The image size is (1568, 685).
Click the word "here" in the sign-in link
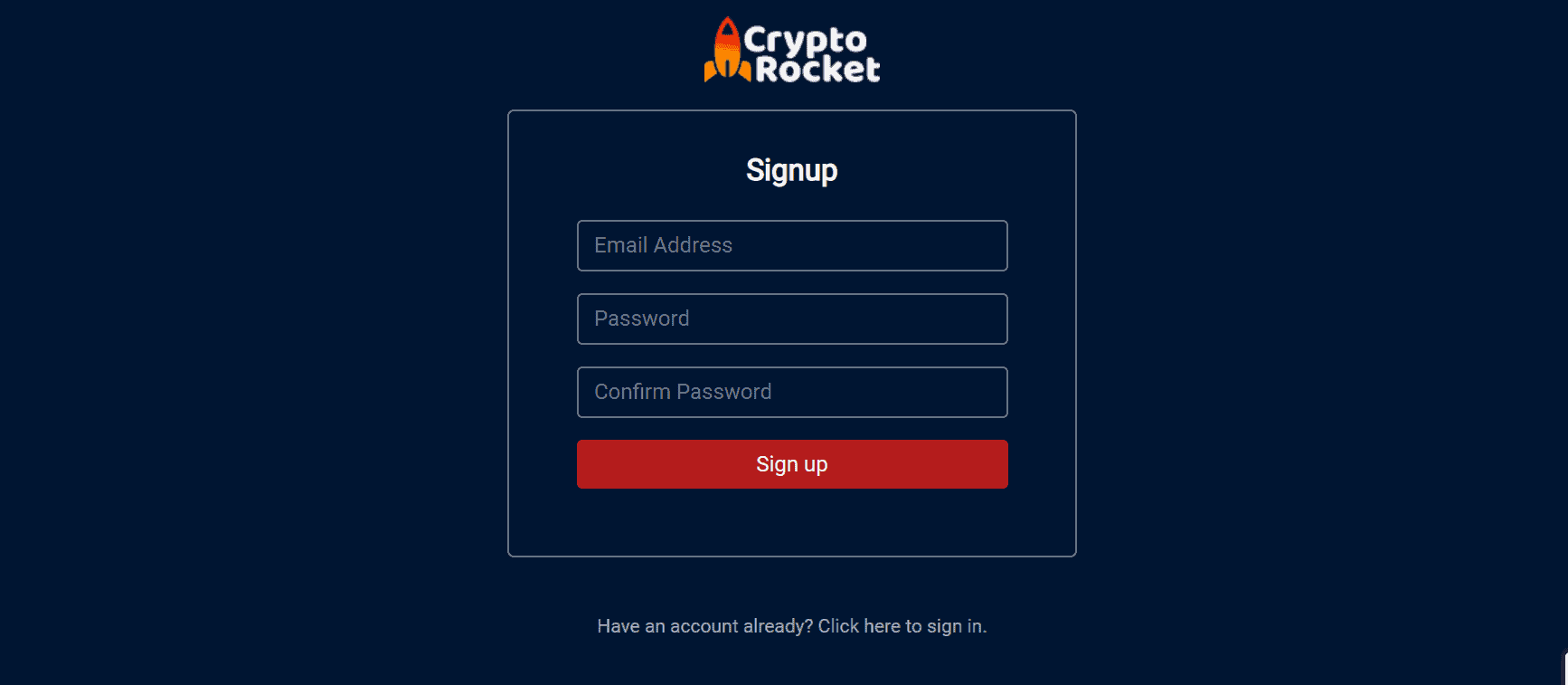(882, 626)
